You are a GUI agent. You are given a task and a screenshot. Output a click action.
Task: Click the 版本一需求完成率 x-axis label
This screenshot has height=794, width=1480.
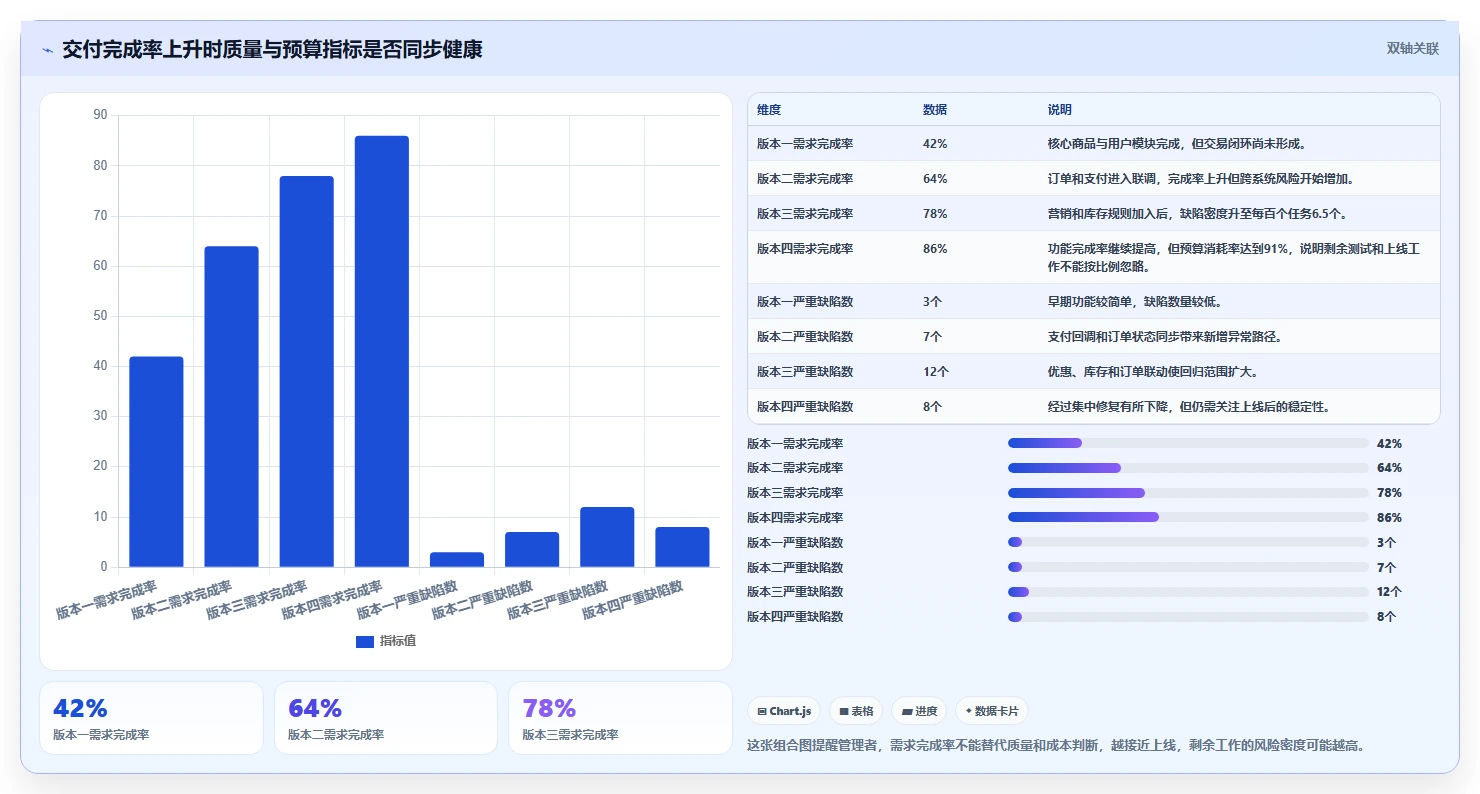tap(107, 600)
